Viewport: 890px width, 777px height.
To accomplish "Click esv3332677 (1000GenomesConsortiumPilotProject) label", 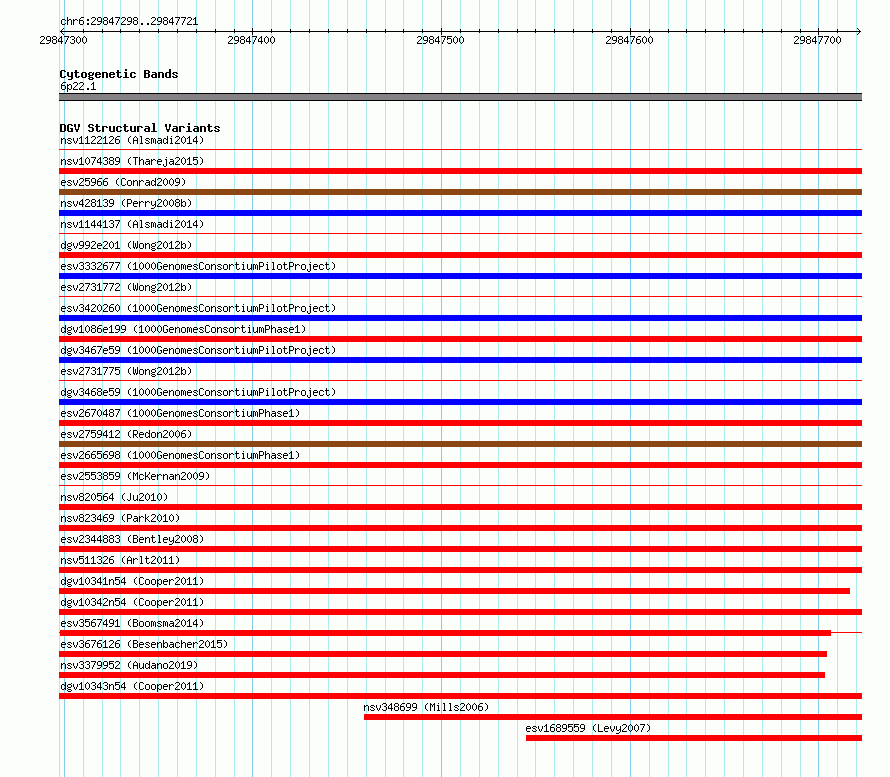I will 198,266.
